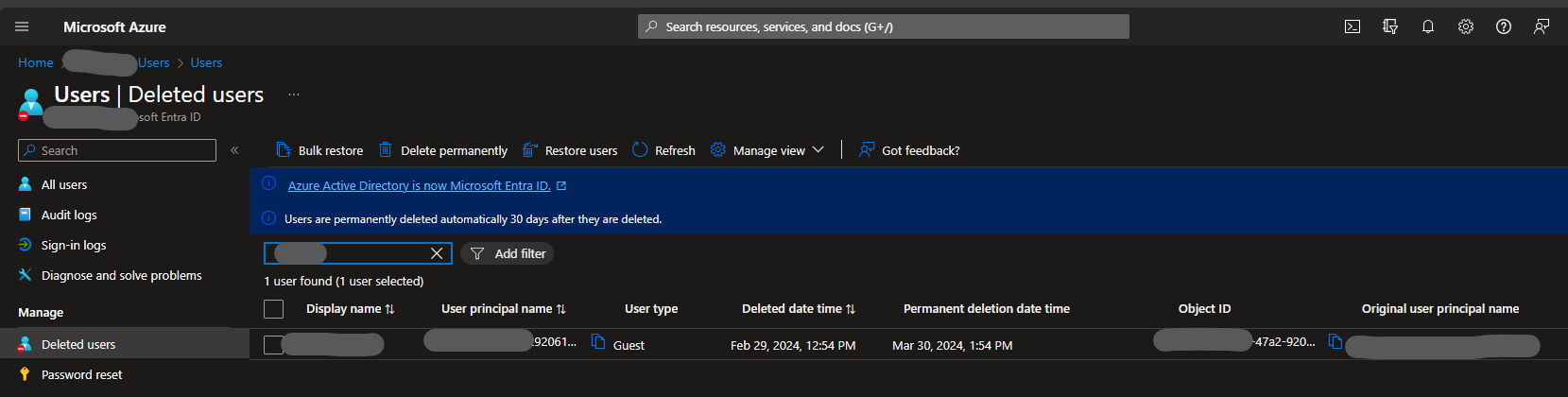Copy the user principal name with the copy icon
1568x397 pixels.
click(x=598, y=341)
